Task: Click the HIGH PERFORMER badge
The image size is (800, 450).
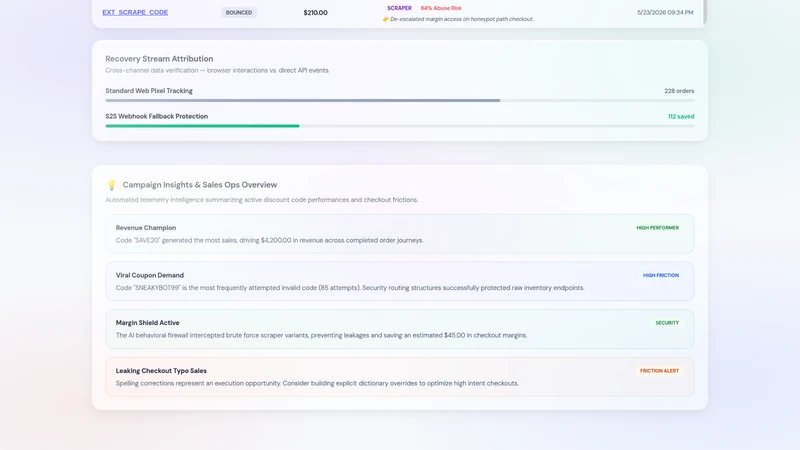Action: pyautogui.click(x=658, y=228)
